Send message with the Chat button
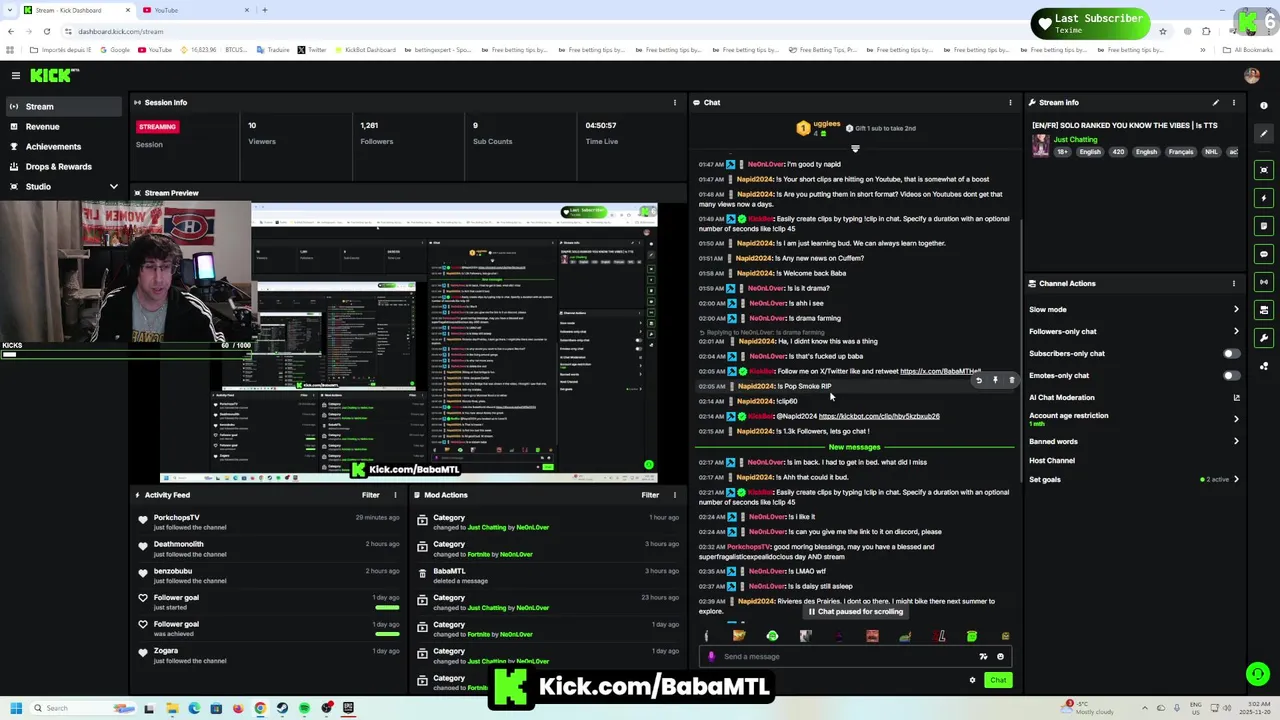 [x=998, y=680]
